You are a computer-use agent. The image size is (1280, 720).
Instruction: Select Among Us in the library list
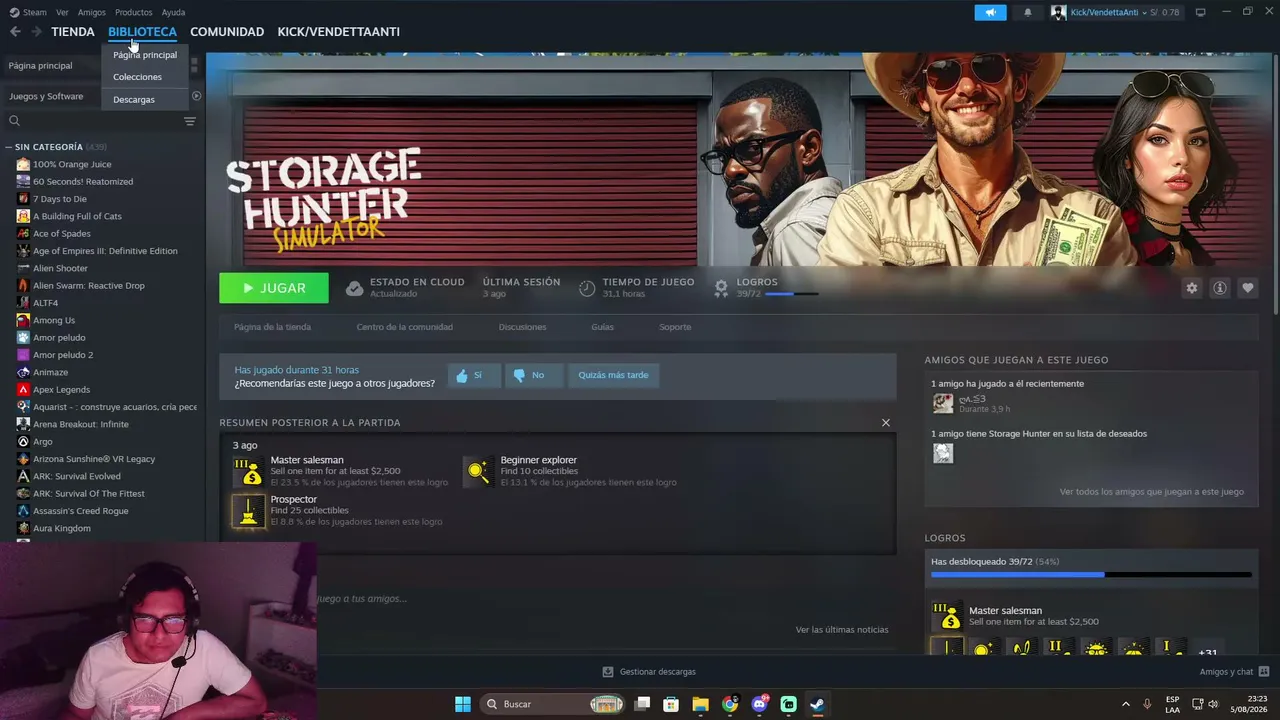pos(54,320)
